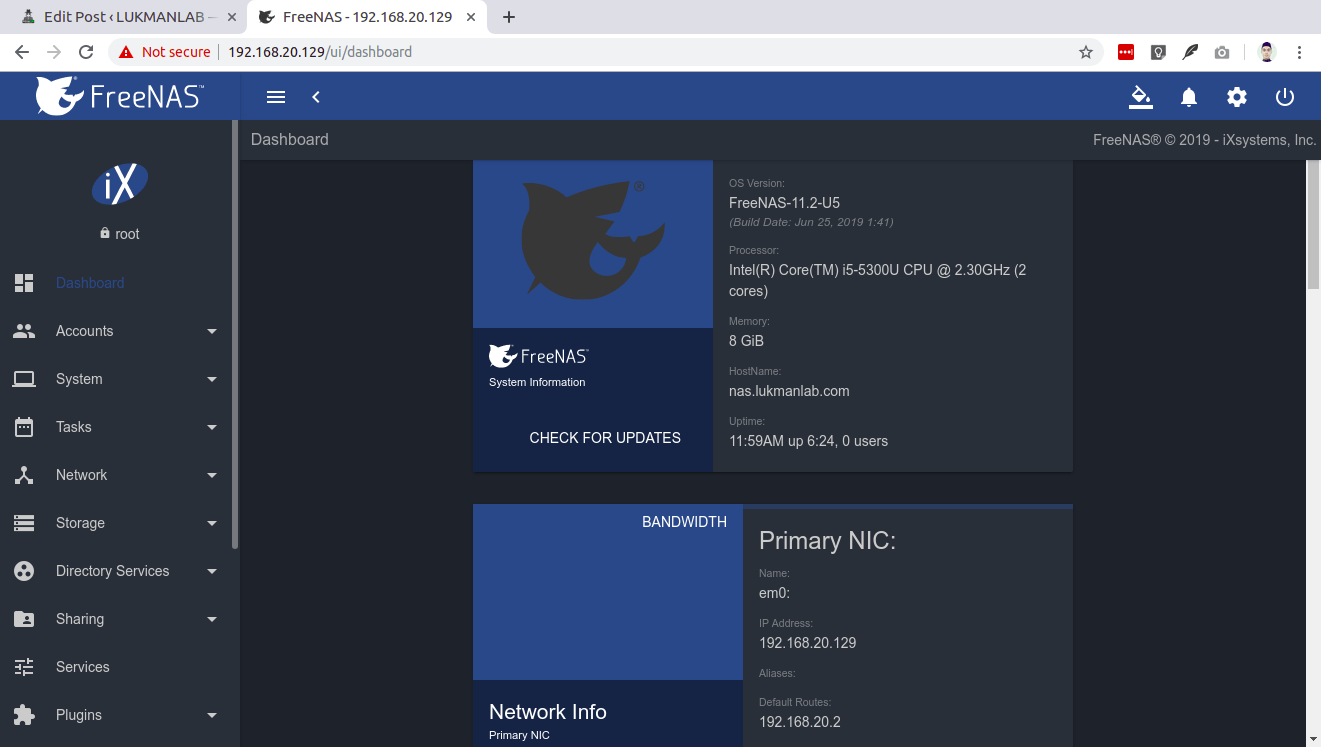Expand the System menu arrow
This screenshot has height=747, width=1321.
(x=212, y=379)
